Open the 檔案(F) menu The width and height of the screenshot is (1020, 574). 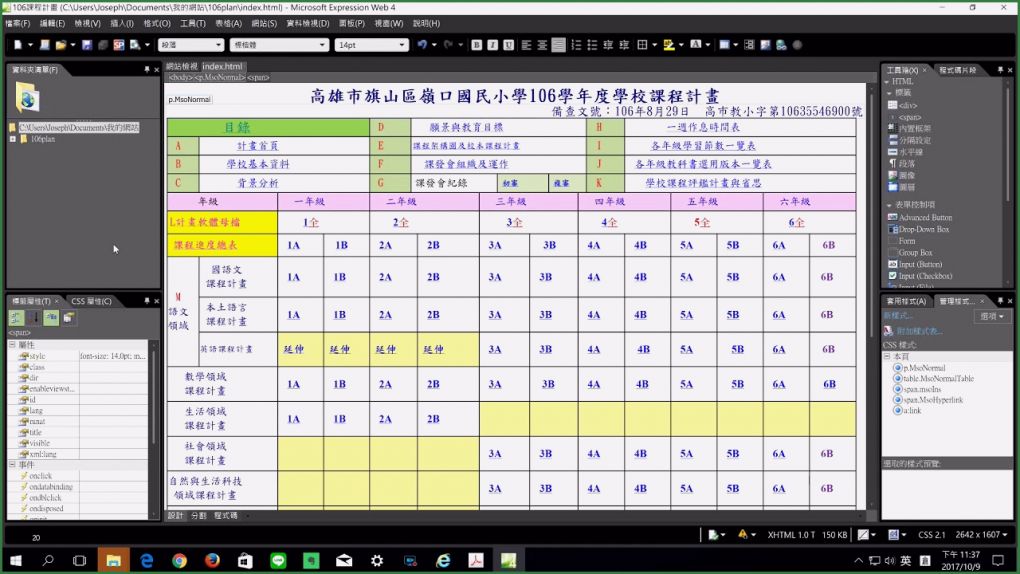coord(17,23)
